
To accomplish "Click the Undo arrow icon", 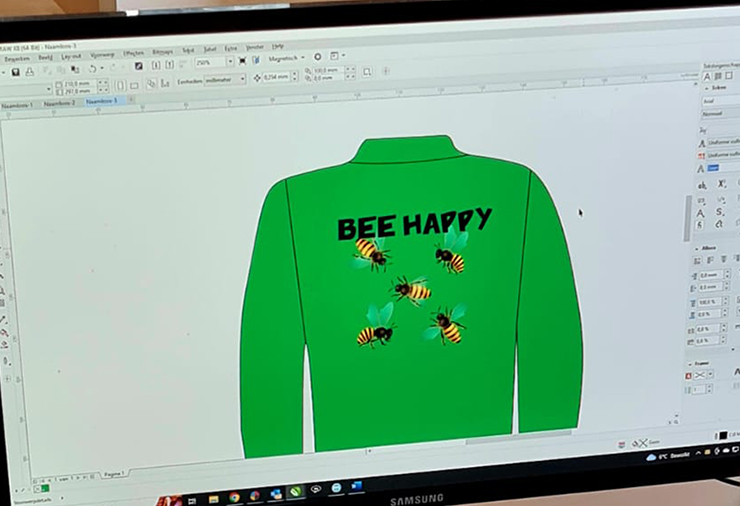I will point(91,68).
